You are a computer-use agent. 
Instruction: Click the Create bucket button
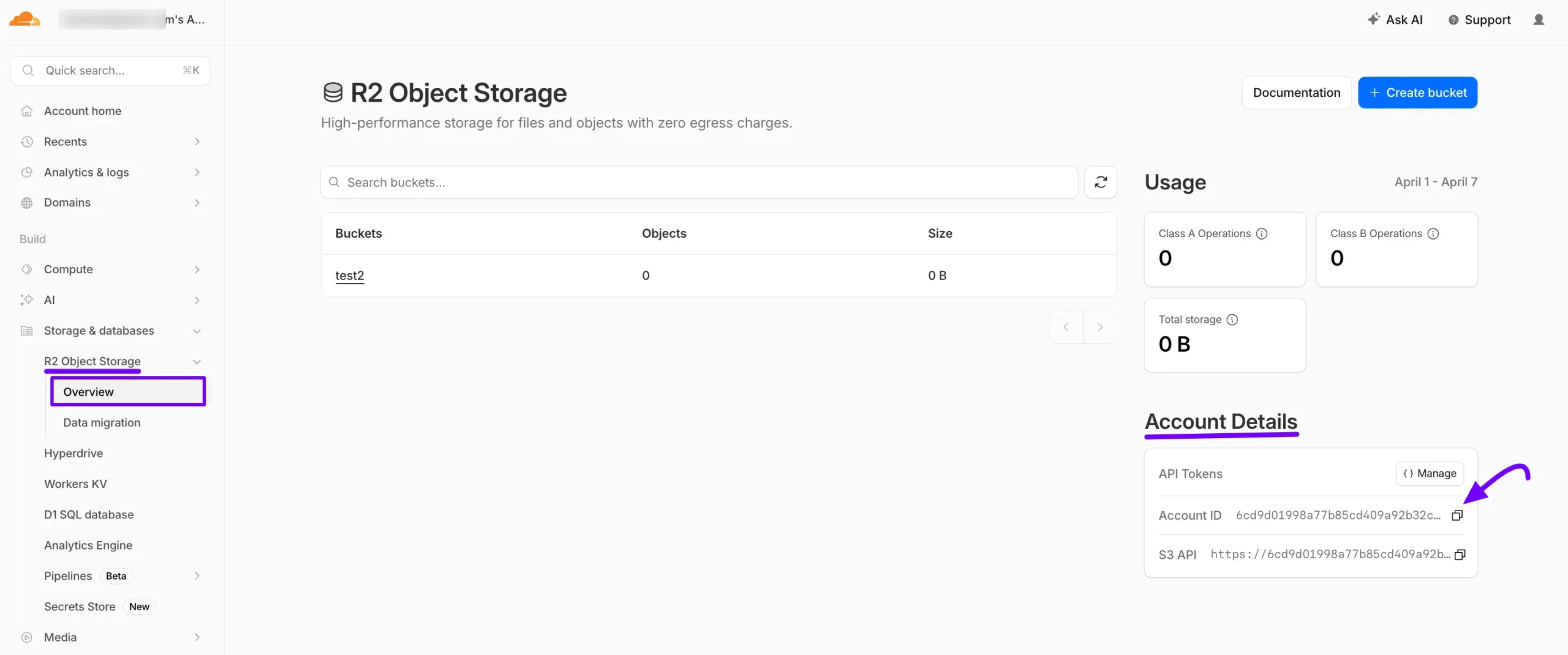point(1417,93)
